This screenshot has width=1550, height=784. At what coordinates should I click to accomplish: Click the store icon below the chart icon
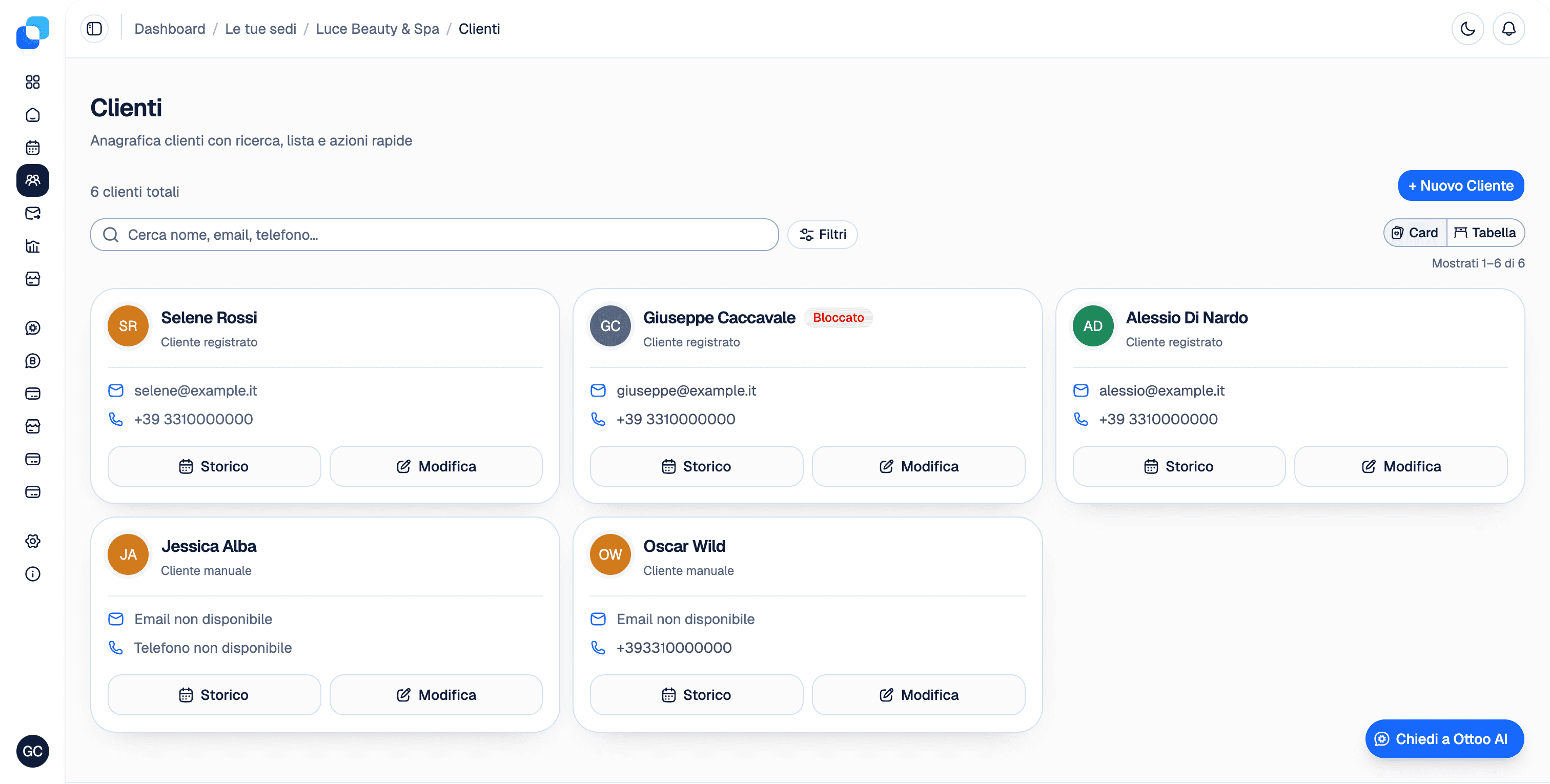(x=32, y=279)
